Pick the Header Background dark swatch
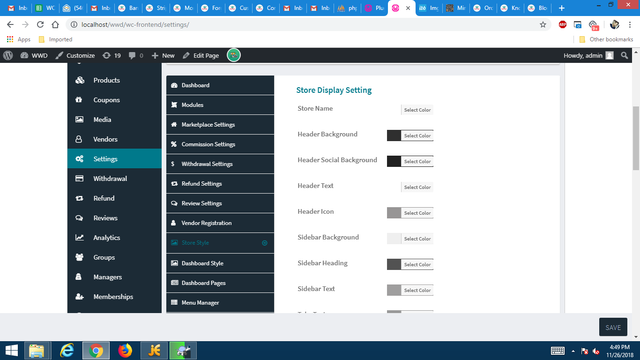This screenshot has height=360, width=640. pyautogui.click(x=394, y=136)
